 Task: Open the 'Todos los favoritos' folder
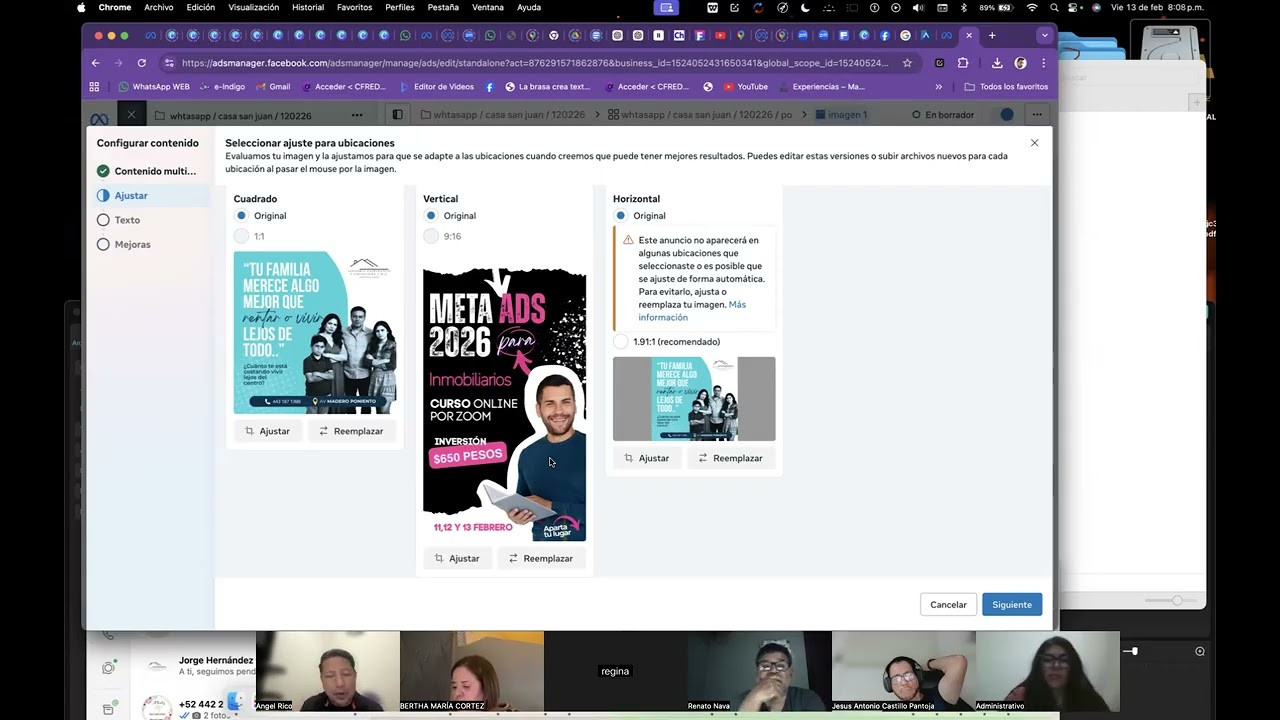1006,87
